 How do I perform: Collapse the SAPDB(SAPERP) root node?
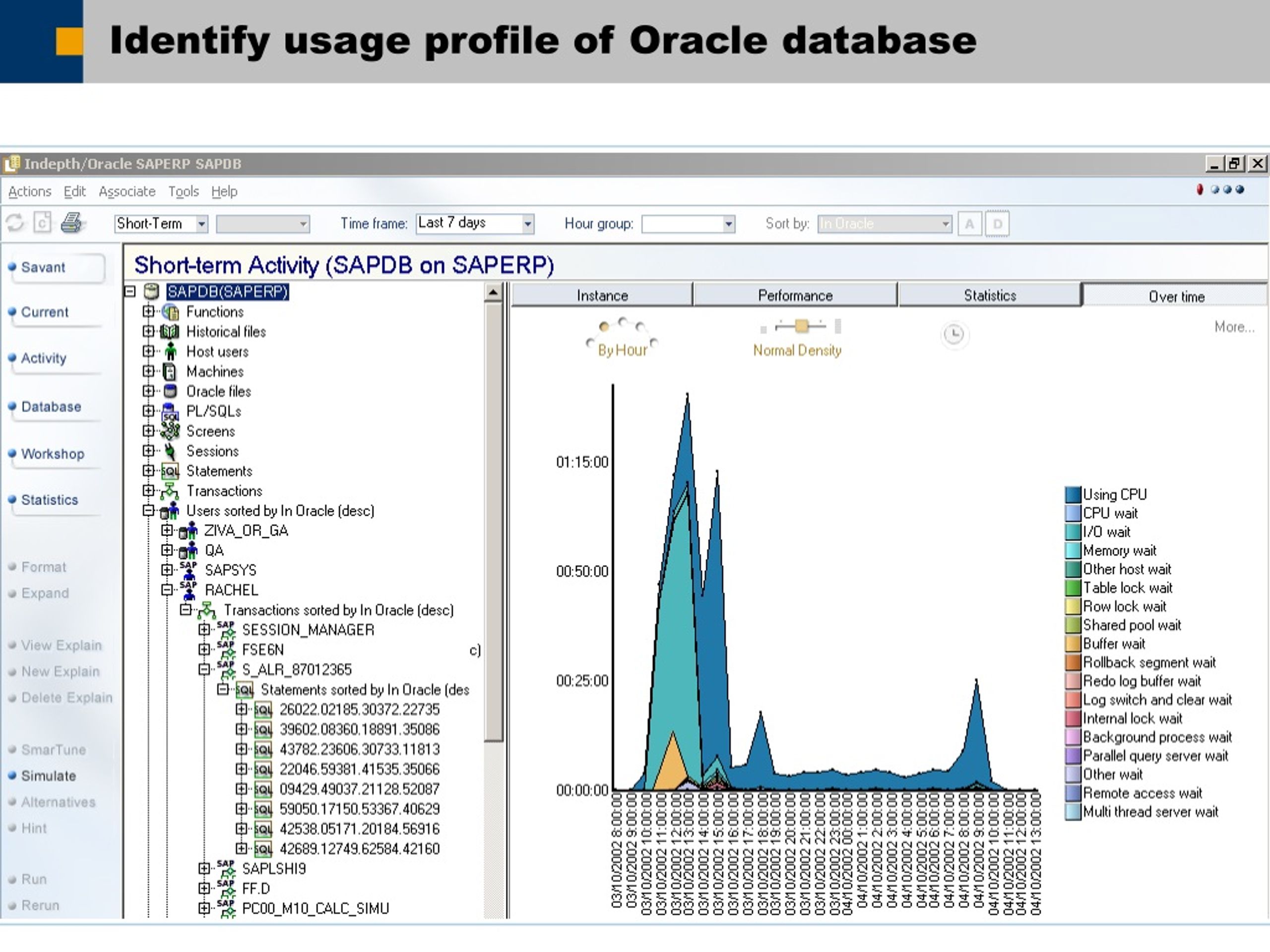130,292
